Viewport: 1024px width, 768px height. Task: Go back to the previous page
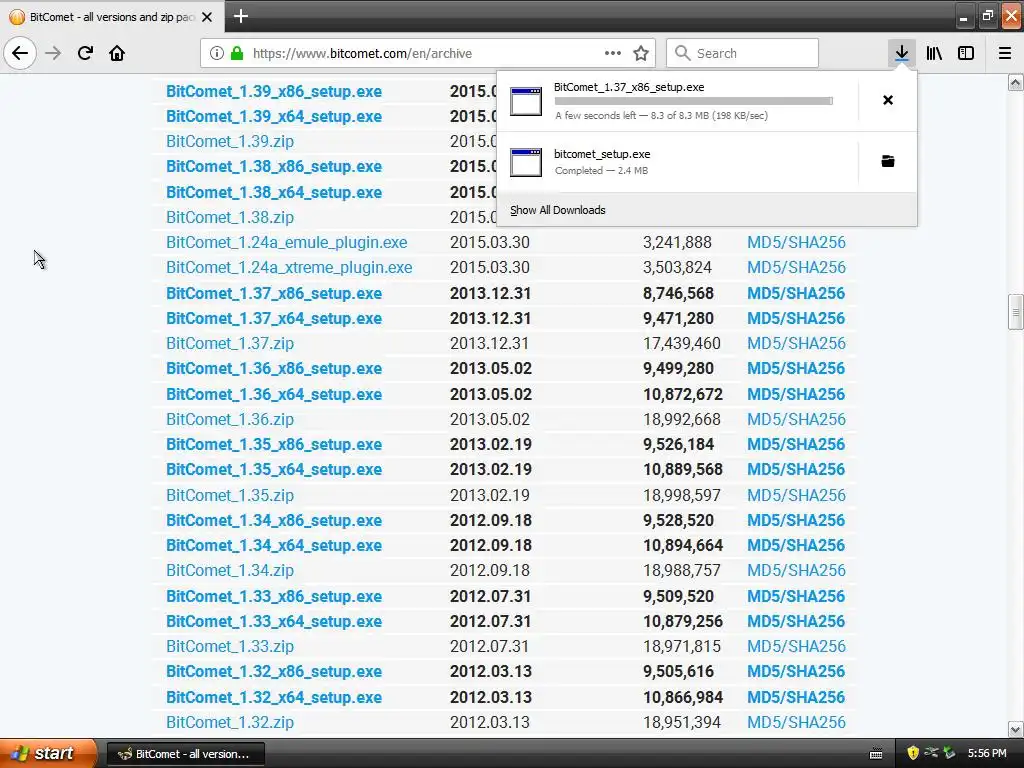20,53
